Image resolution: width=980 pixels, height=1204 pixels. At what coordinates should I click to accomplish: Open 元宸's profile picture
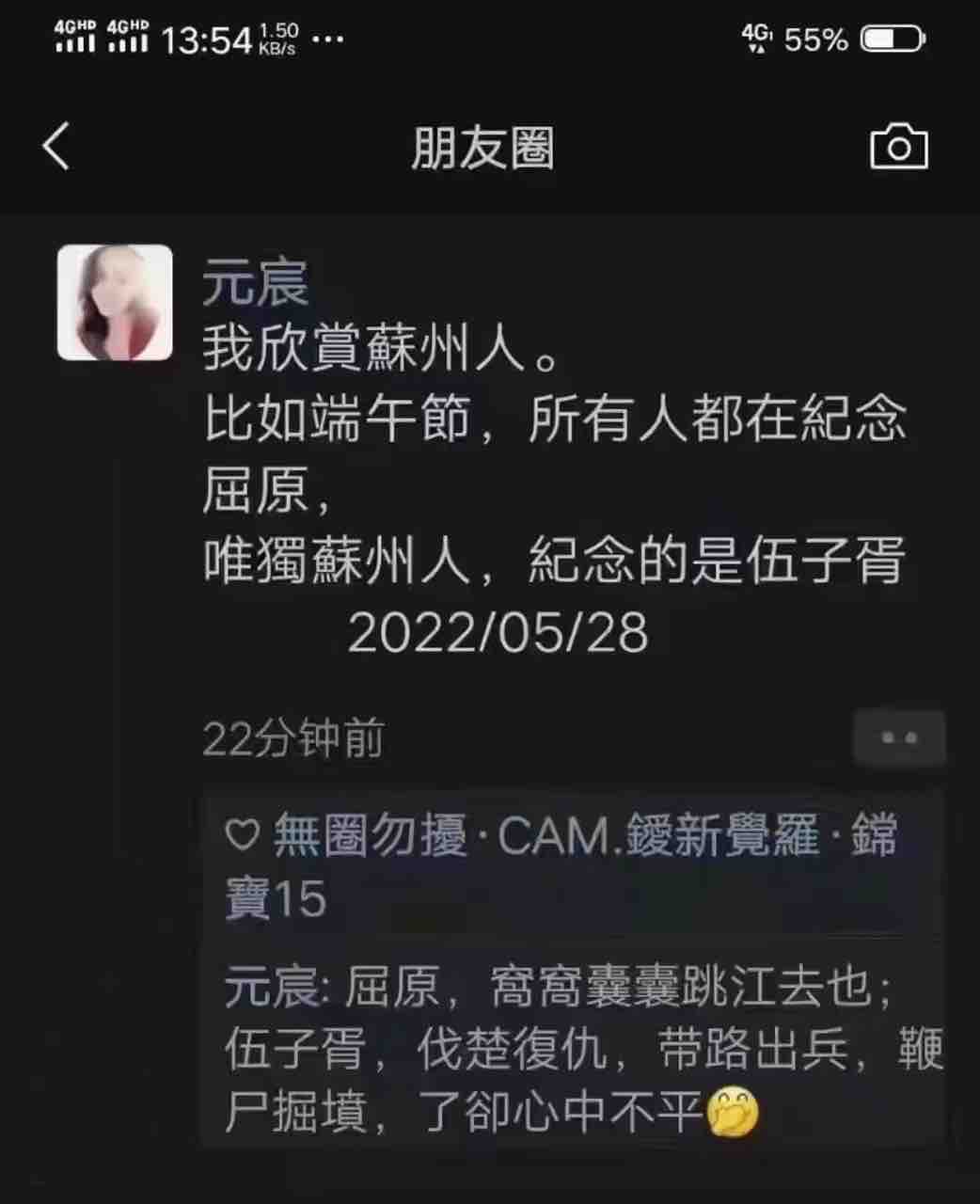point(115,303)
